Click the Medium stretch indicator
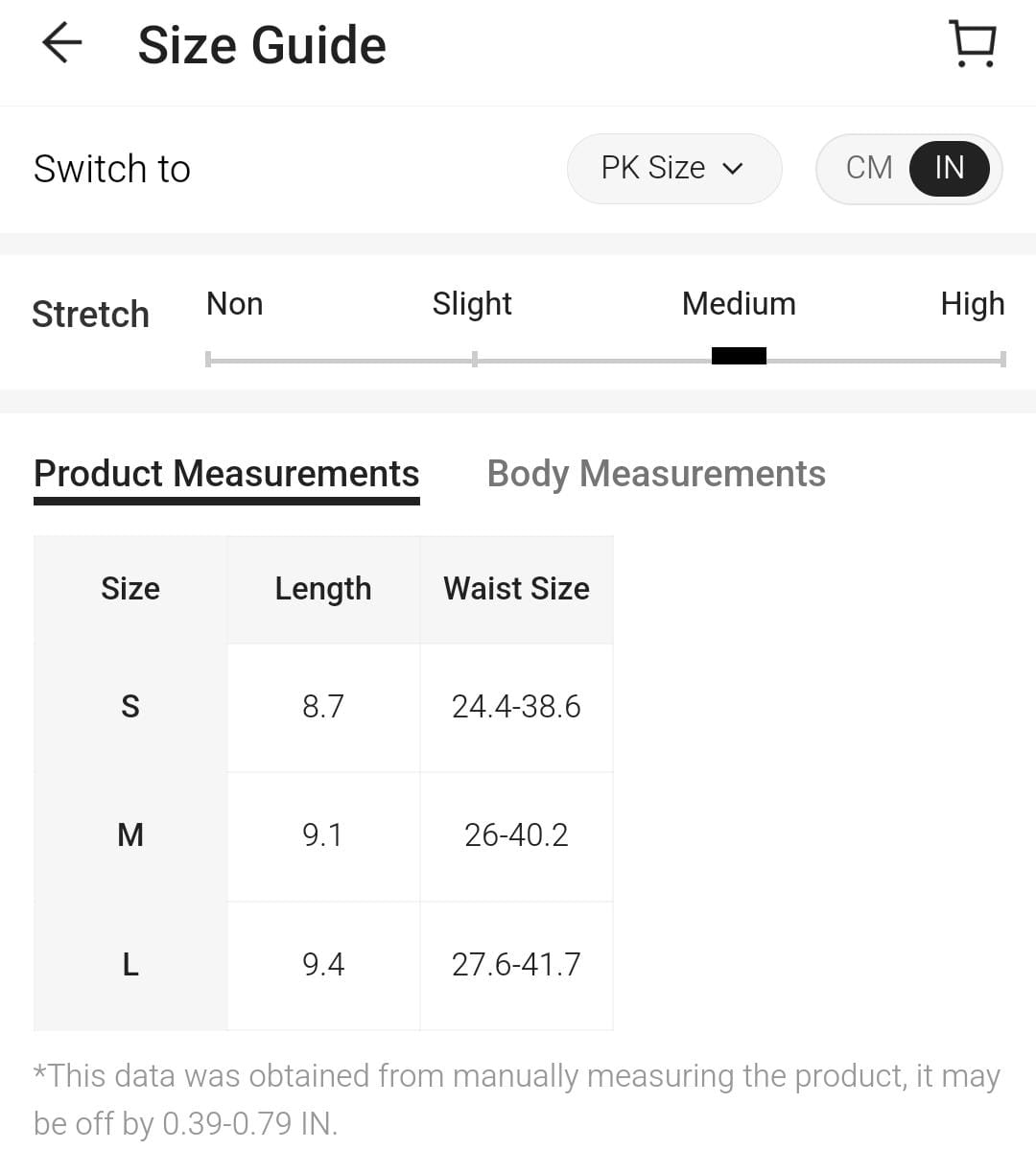Screen dimensions: 1036x1174 tap(739, 356)
